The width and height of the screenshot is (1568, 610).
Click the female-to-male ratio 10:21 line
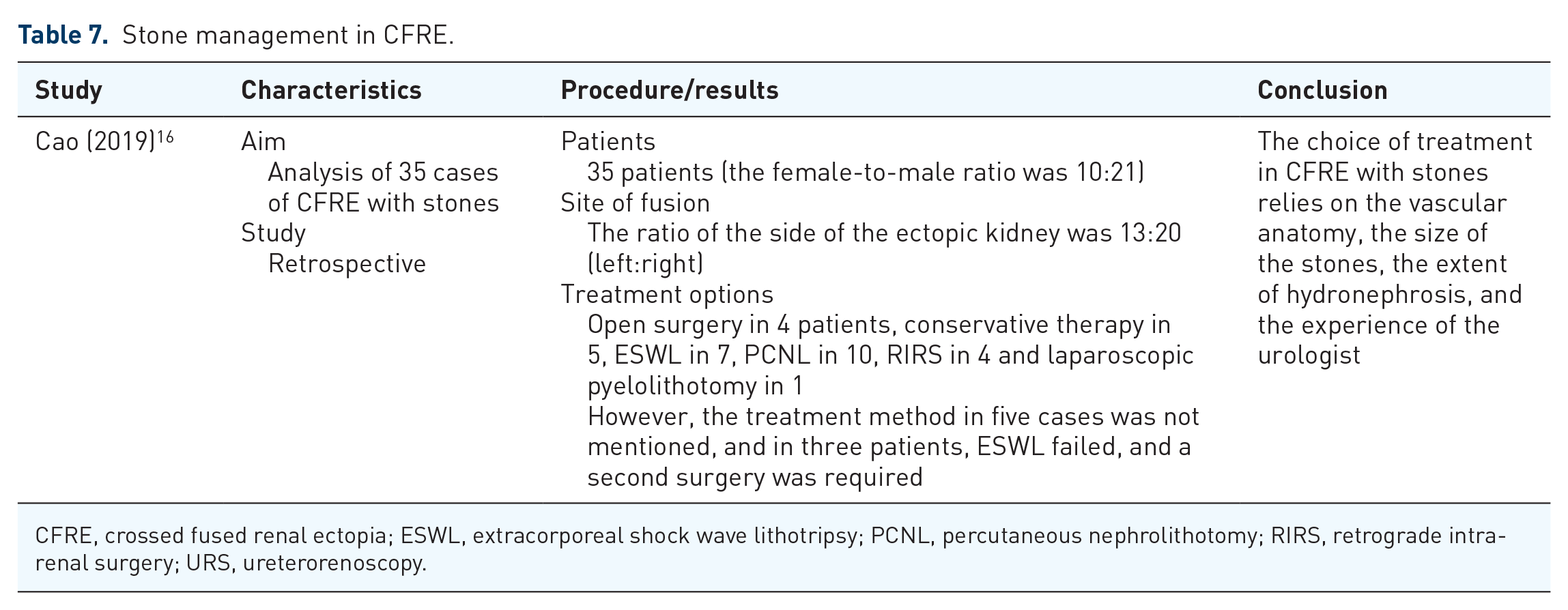click(865, 173)
